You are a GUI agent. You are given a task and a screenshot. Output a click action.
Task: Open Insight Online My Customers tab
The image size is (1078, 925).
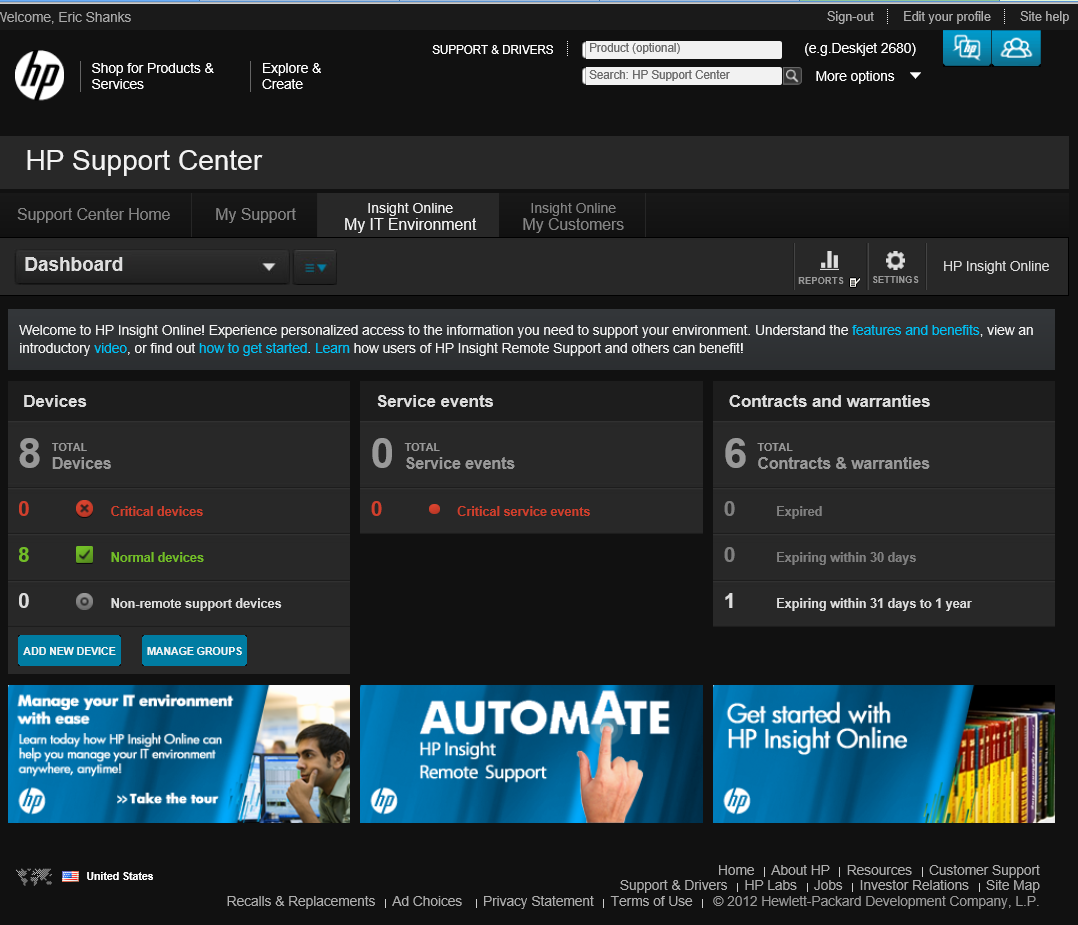click(573, 216)
